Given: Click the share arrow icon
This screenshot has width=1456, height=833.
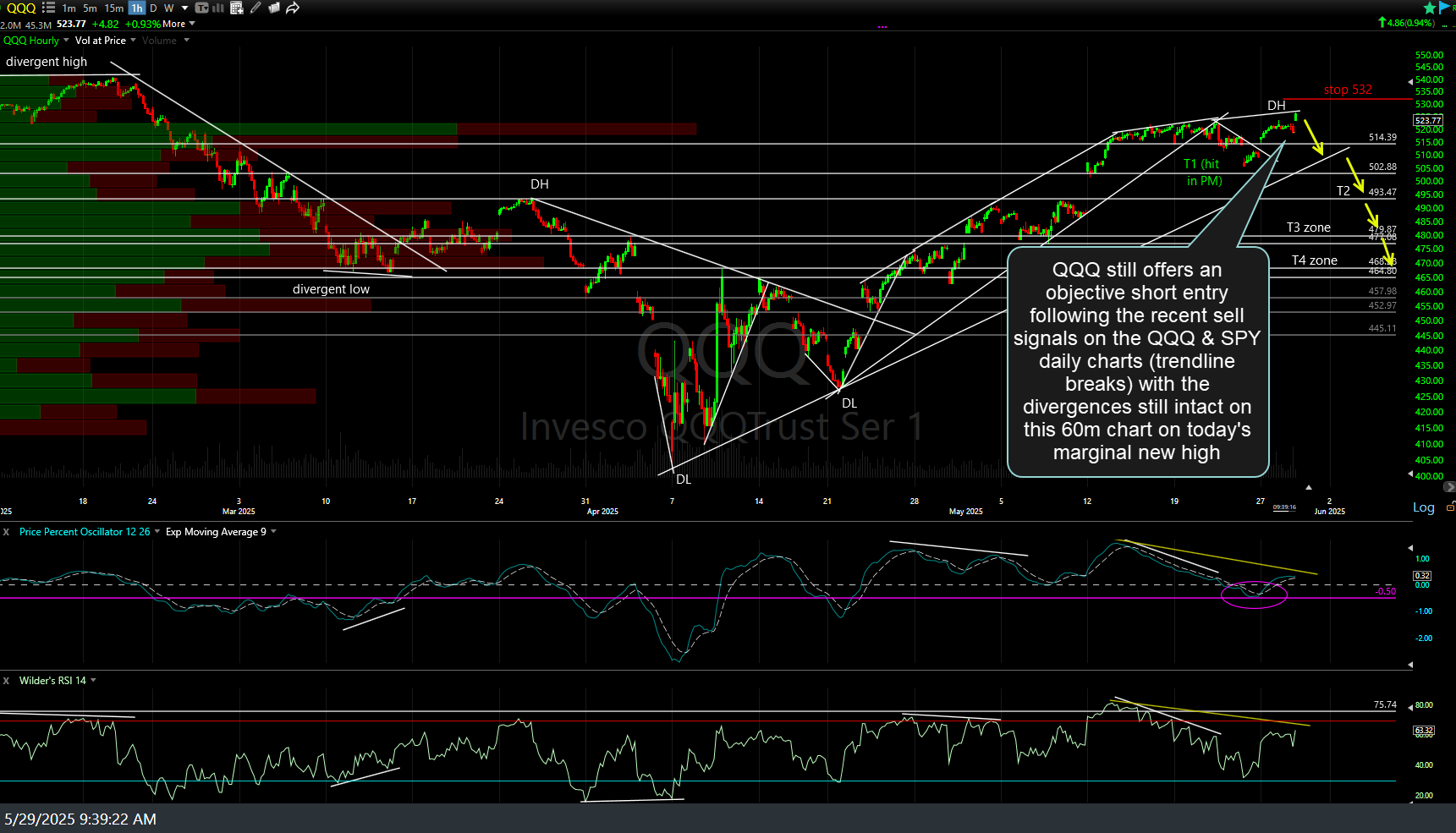Looking at the screenshot, I should pyautogui.click(x=293, y=8).
